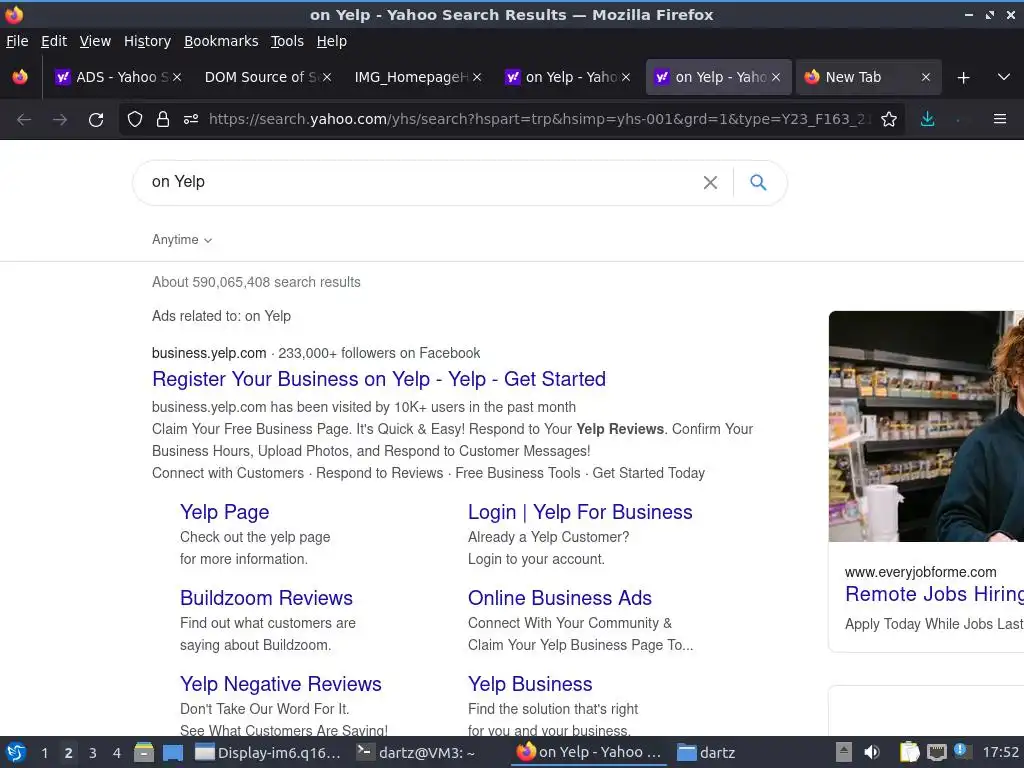The width and height of the screenshot is (1024, 768).
Task: Switch to workspace 1
Action: 44,753
